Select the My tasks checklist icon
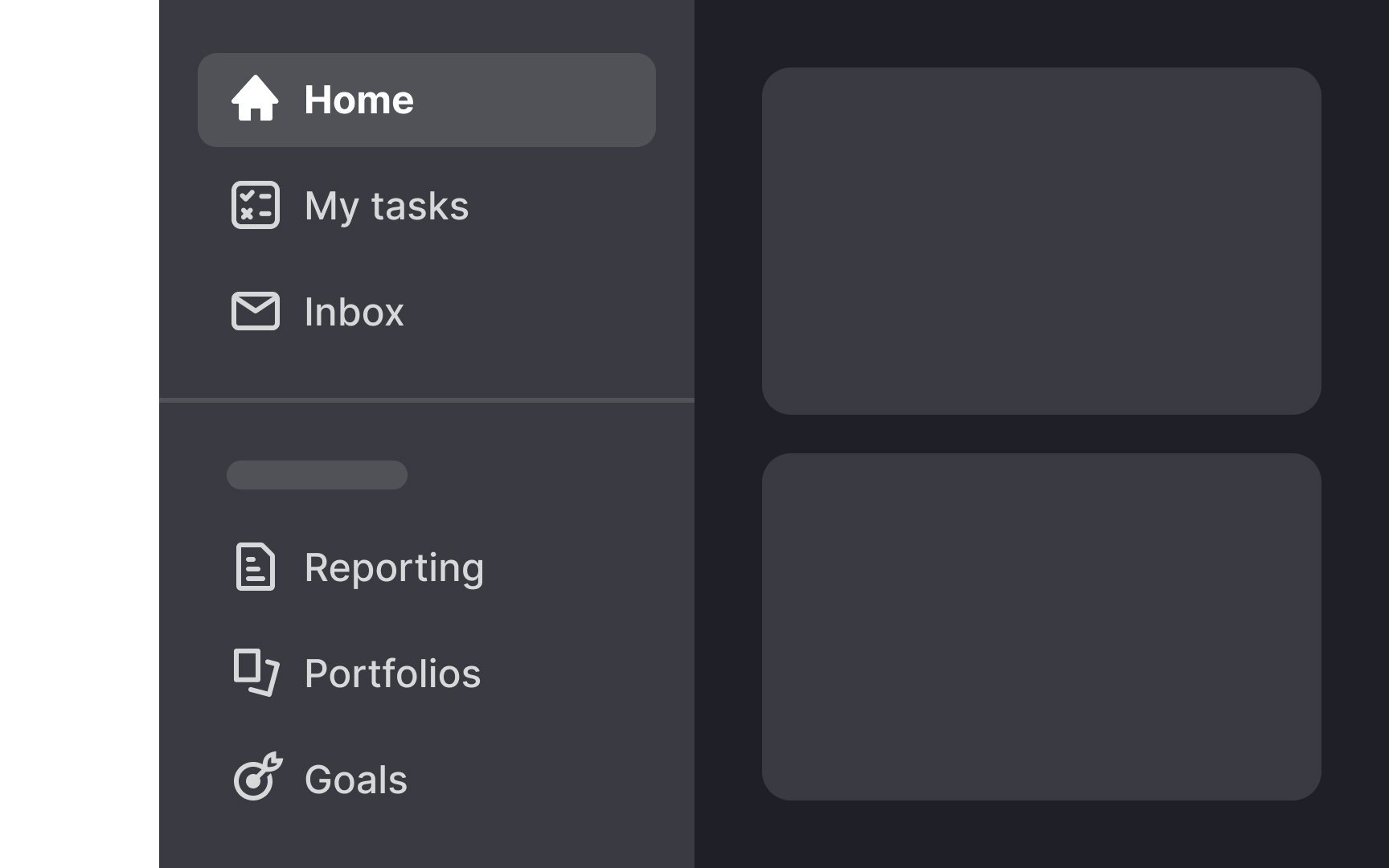 (x=256, y=206)
